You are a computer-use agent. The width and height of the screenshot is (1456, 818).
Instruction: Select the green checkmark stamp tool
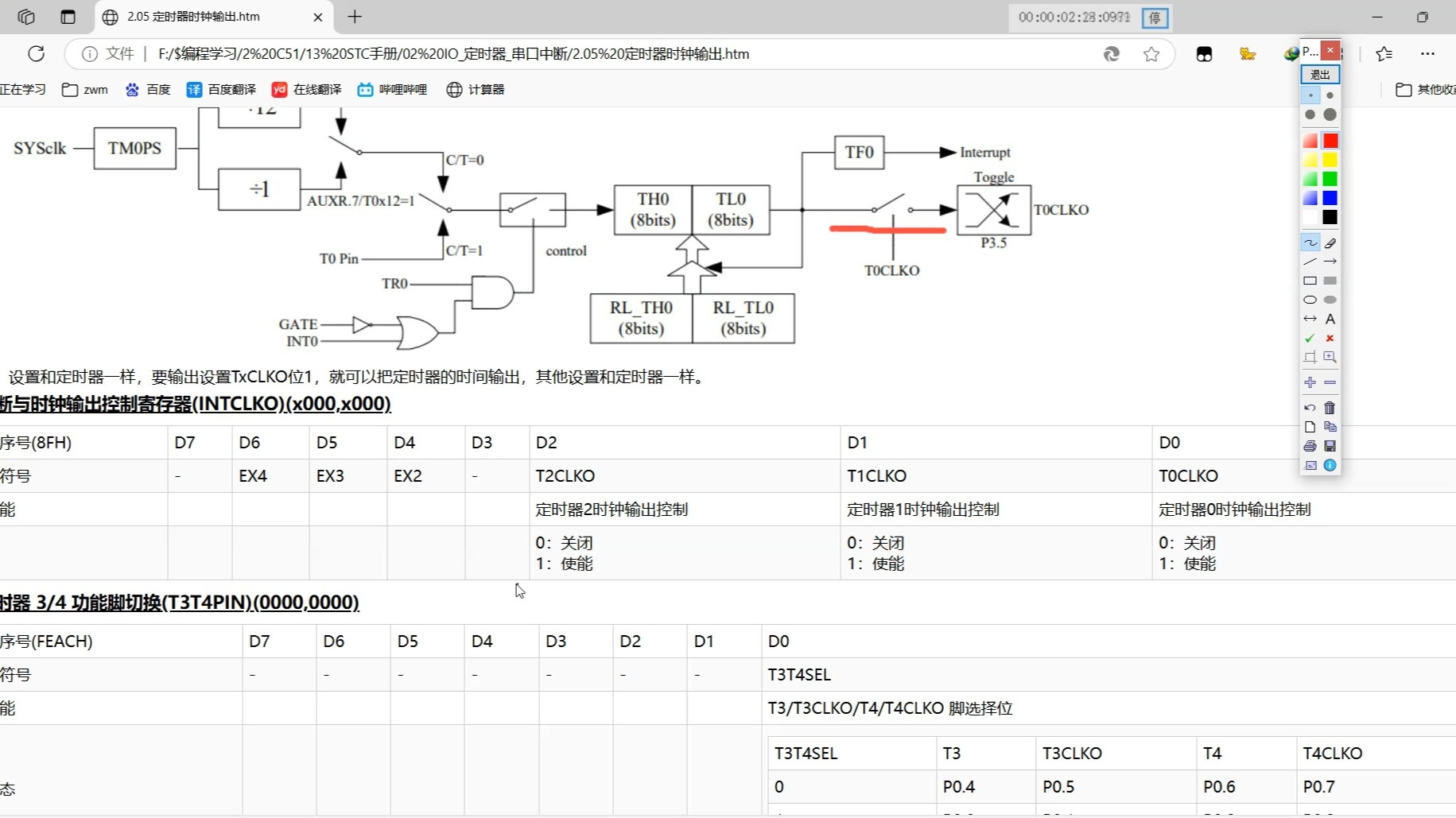1310,338
